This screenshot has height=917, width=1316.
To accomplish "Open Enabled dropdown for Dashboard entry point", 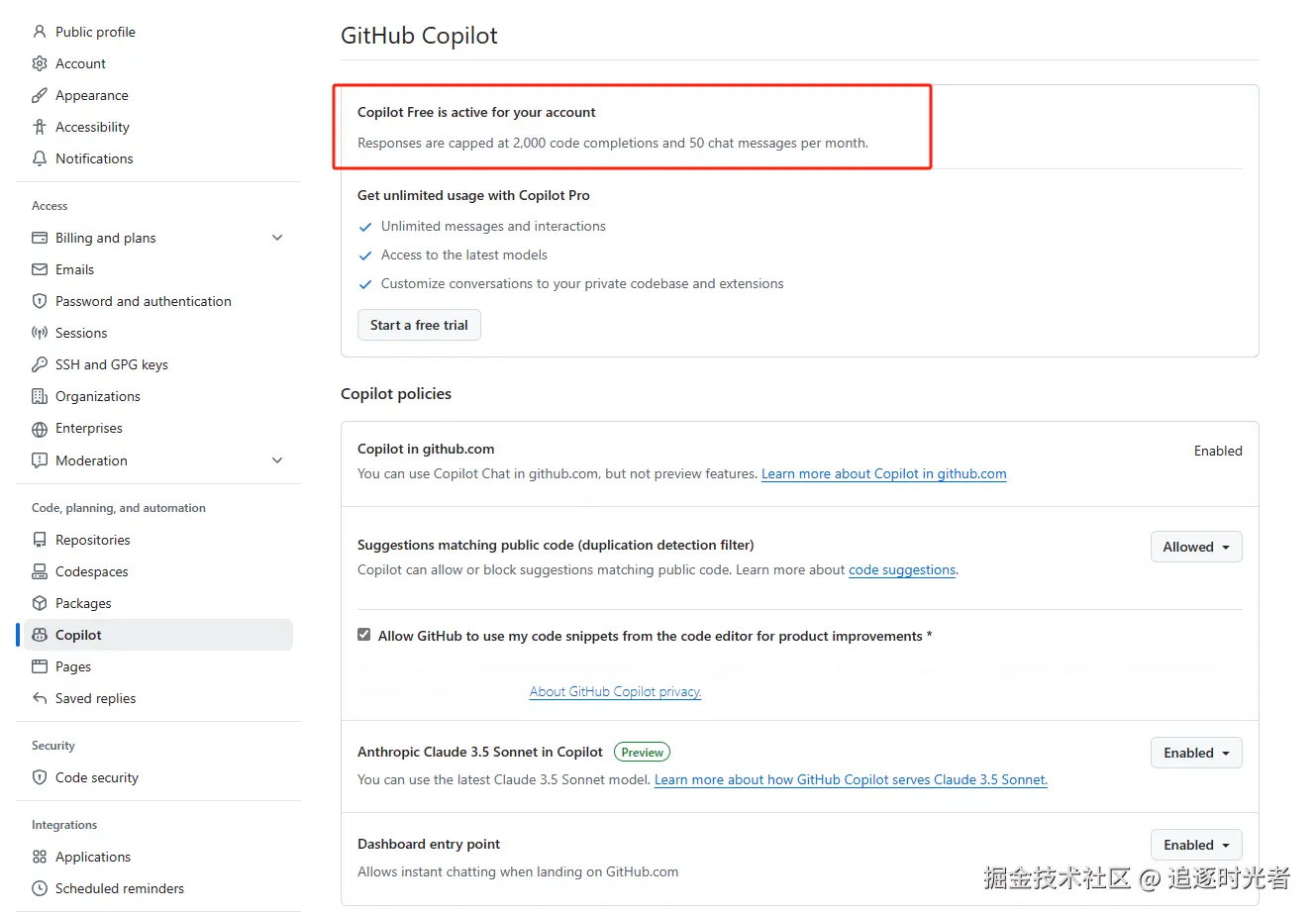I will pos(1195,845).
